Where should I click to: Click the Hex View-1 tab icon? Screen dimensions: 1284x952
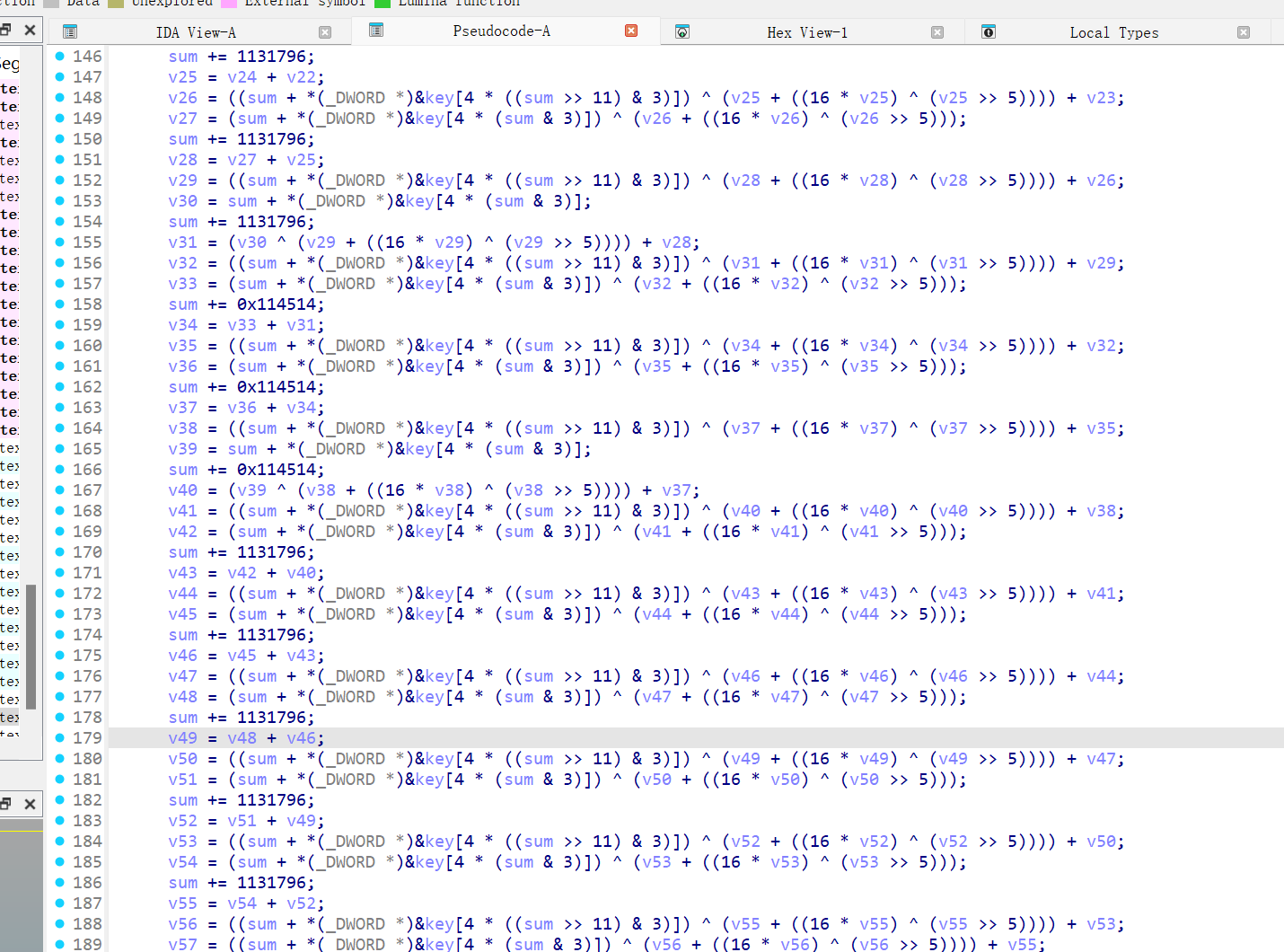point(682,32)
